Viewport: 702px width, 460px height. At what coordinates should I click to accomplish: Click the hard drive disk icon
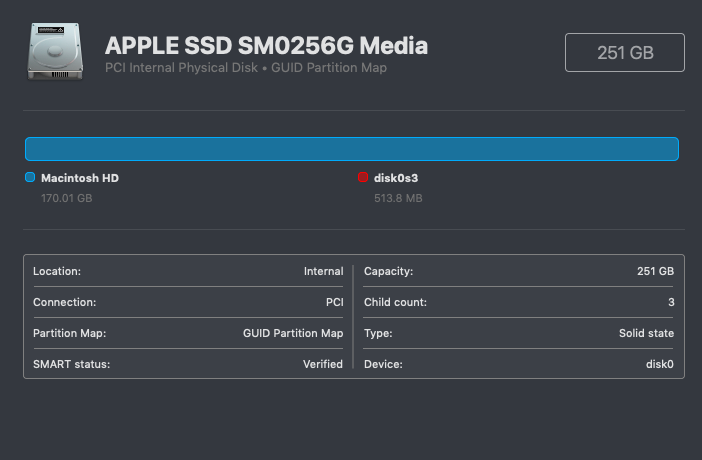tap(56, 52)
